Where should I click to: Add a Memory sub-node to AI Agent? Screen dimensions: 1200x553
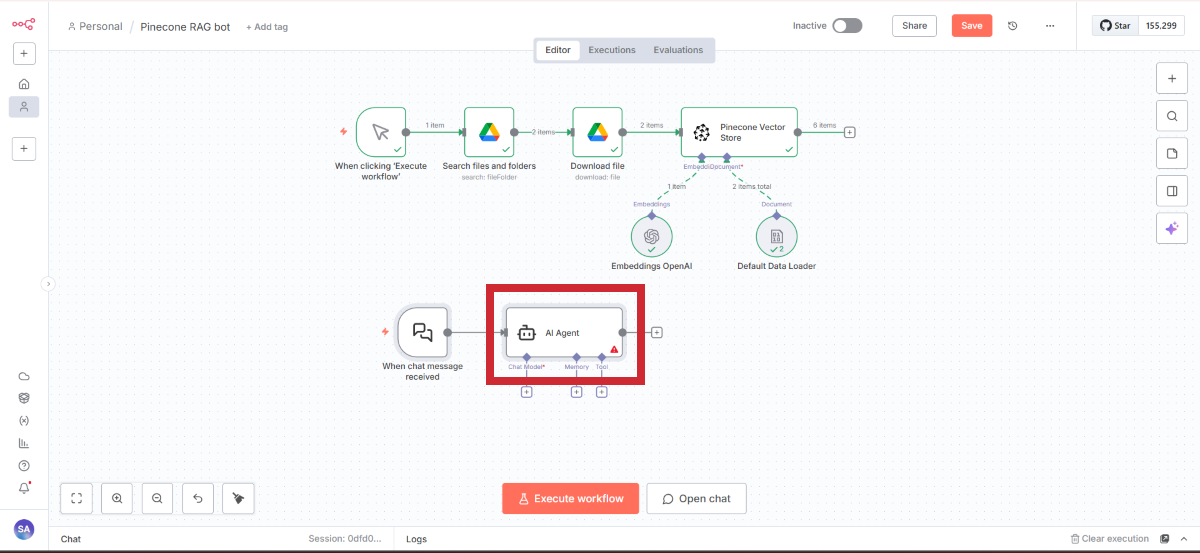tap(576, 392)
